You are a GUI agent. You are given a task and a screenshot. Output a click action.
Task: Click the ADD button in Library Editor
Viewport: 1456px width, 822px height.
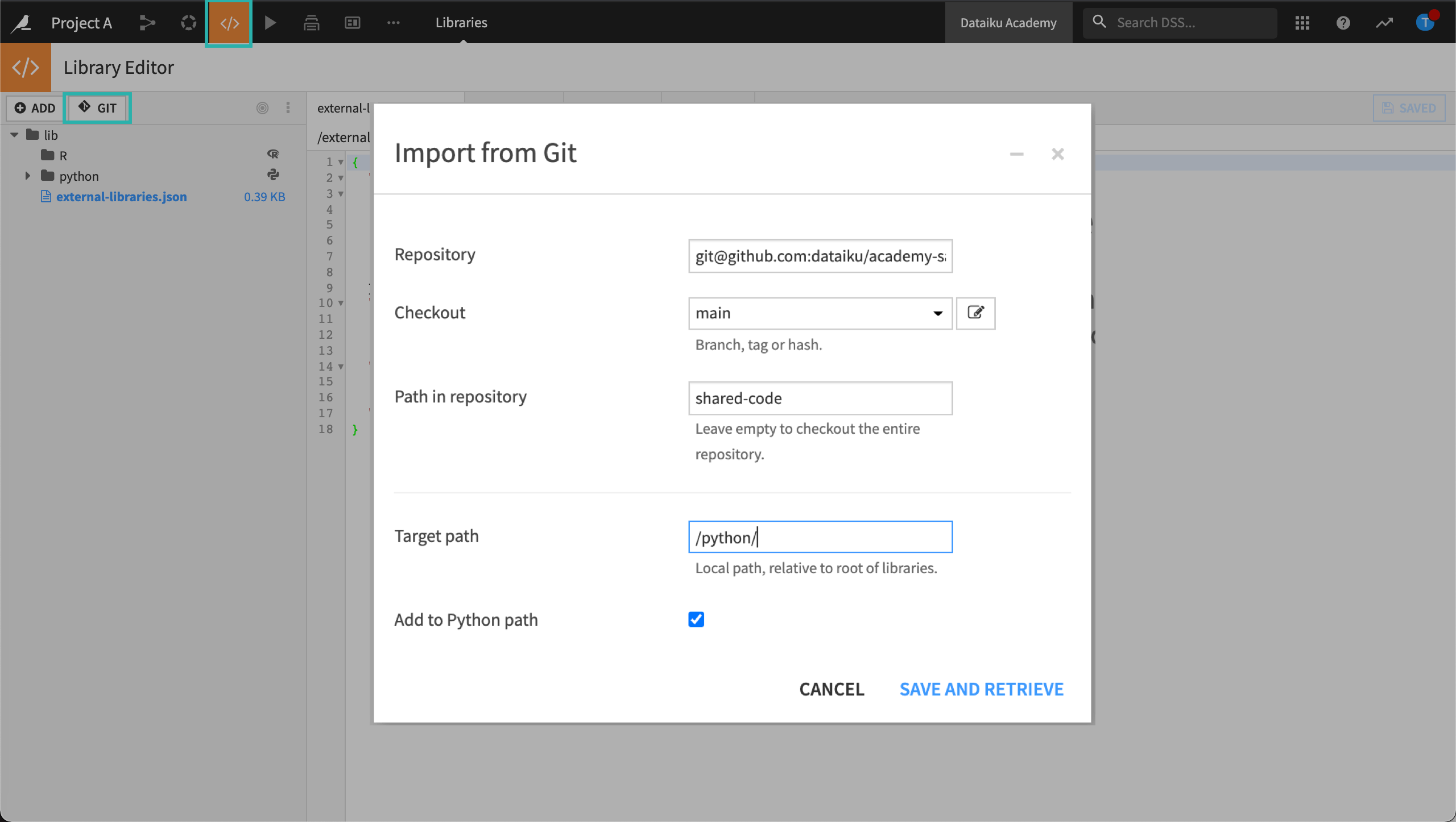pos(35,107)
